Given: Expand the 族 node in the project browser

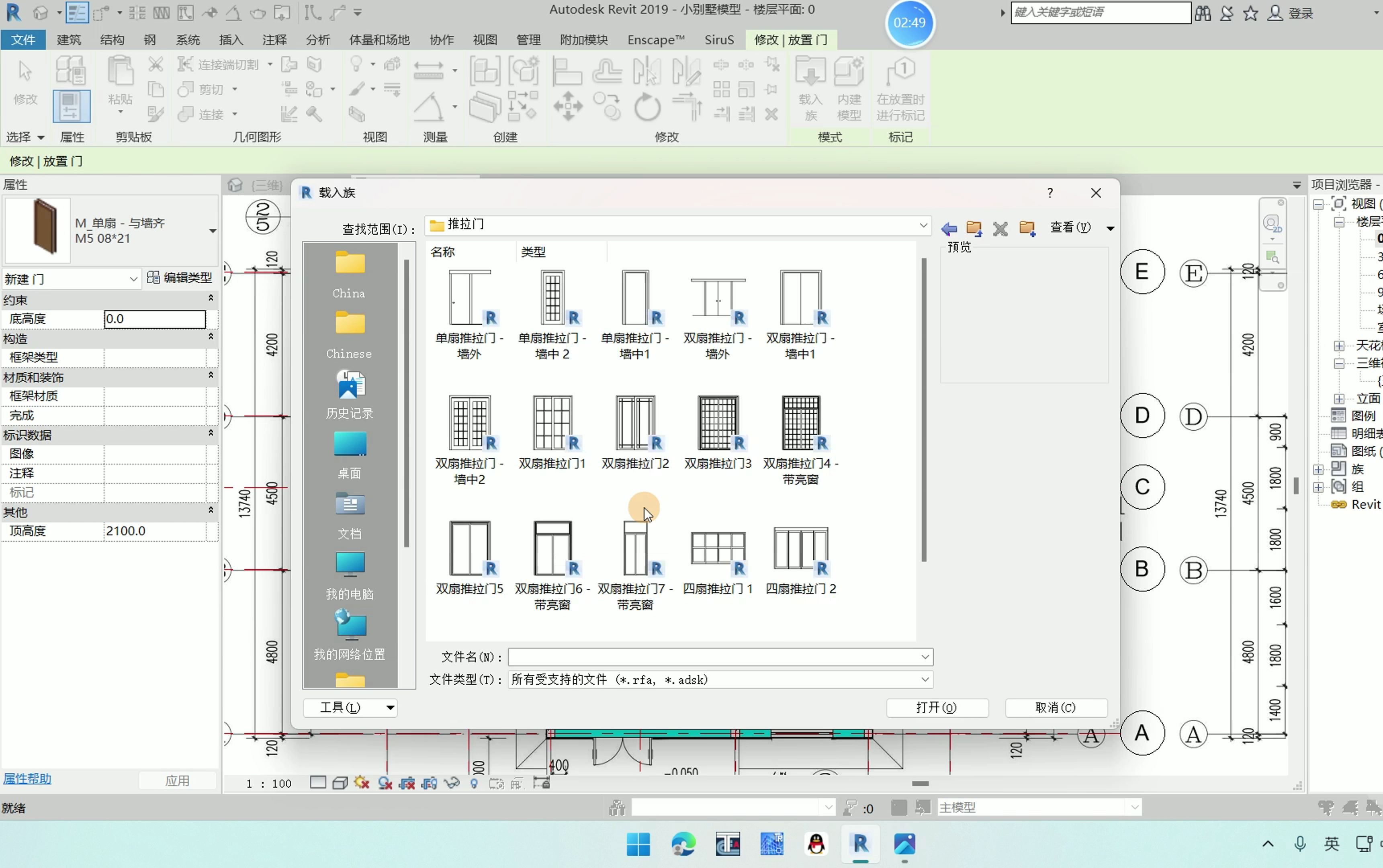Looking at the screenshot, I should 1318,470.
